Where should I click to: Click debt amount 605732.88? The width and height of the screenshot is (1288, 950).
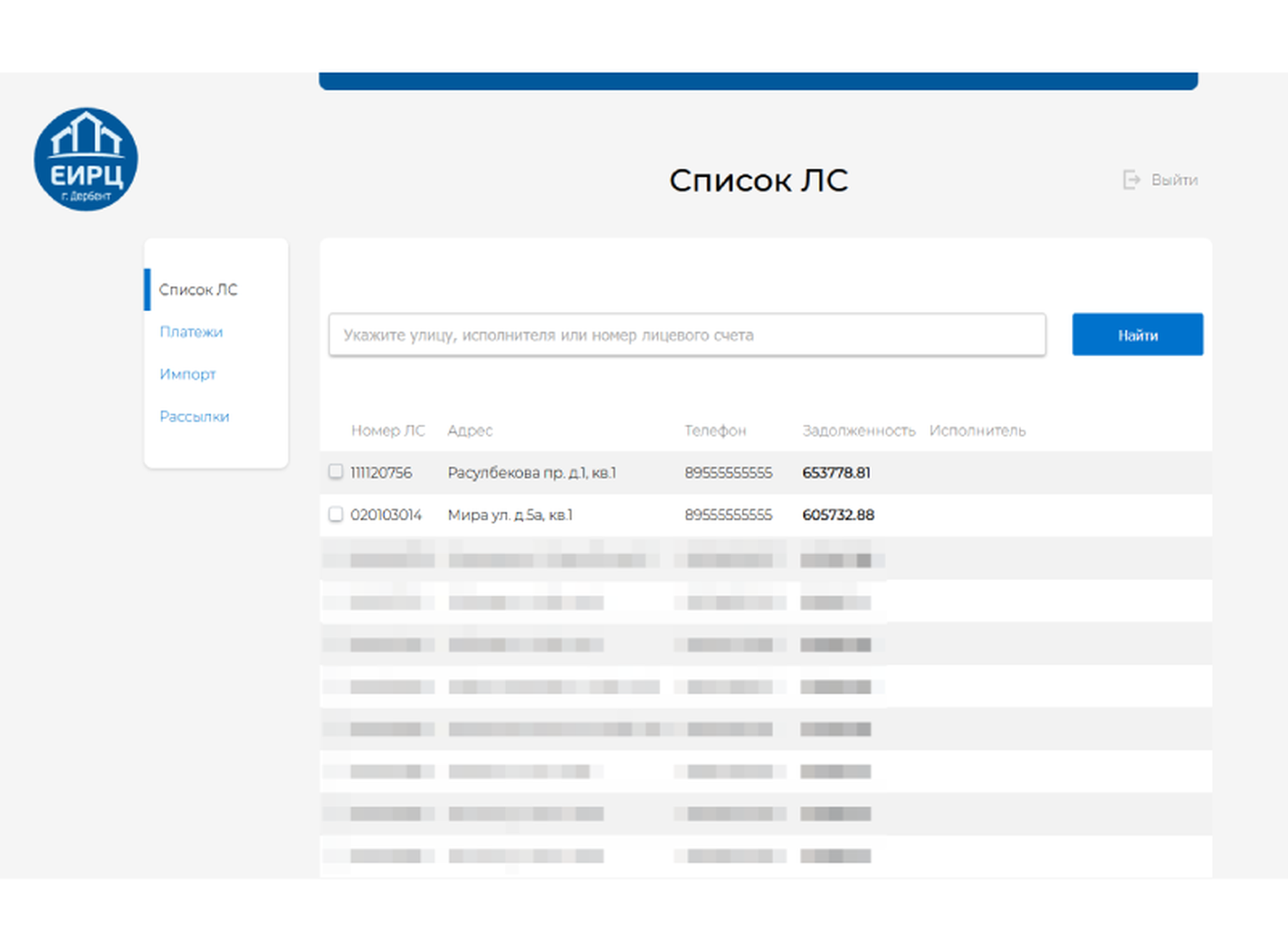tap(839, 515)
